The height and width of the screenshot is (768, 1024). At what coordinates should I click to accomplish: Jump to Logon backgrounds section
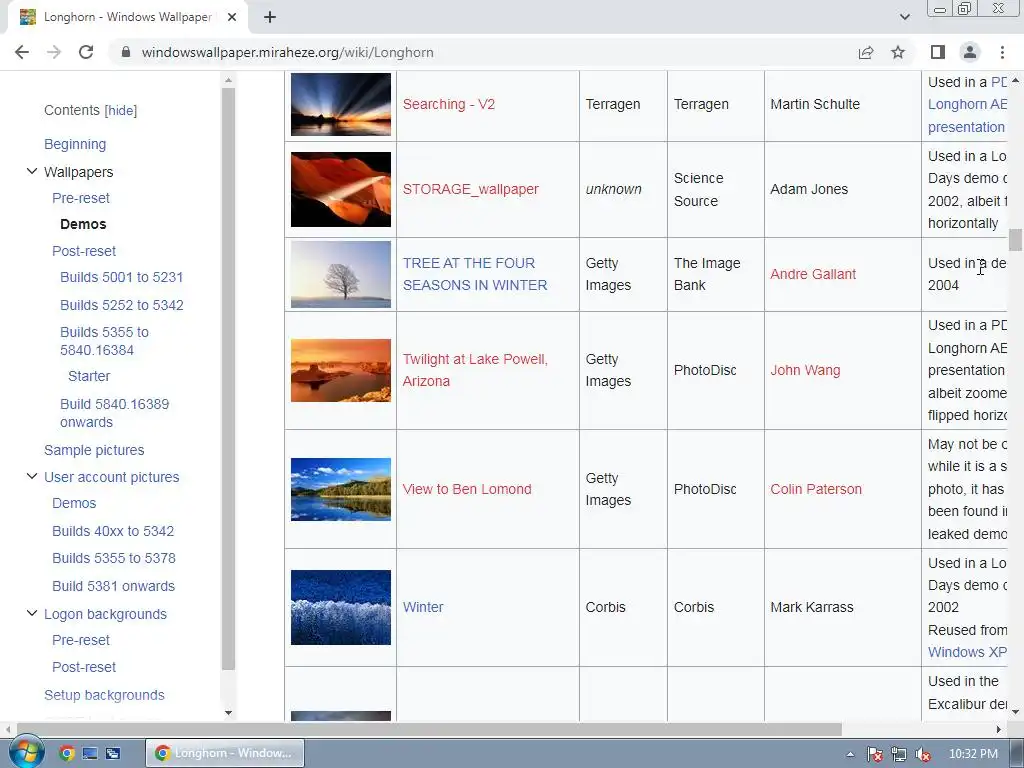pyautogui.click(x=105, y=614)
